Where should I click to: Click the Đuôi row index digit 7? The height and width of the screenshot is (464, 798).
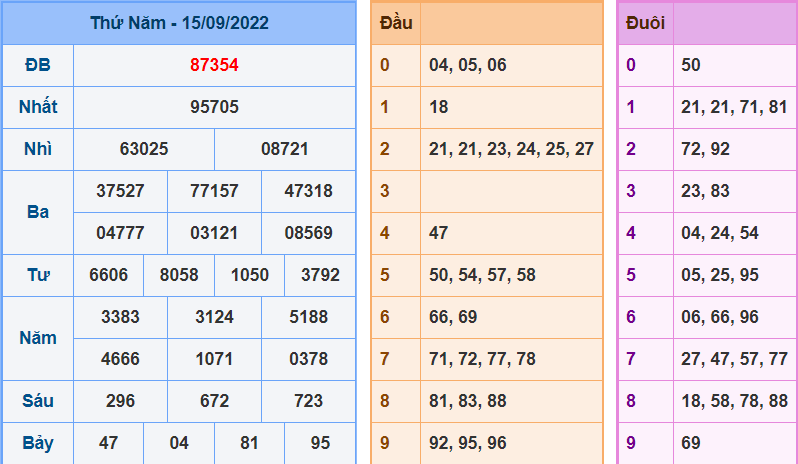[631, 359]
